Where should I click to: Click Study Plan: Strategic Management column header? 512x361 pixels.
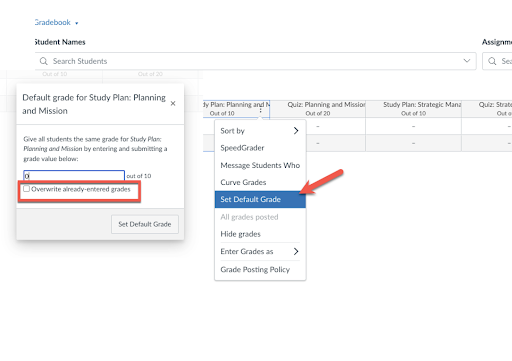click(x=413, y=109)
